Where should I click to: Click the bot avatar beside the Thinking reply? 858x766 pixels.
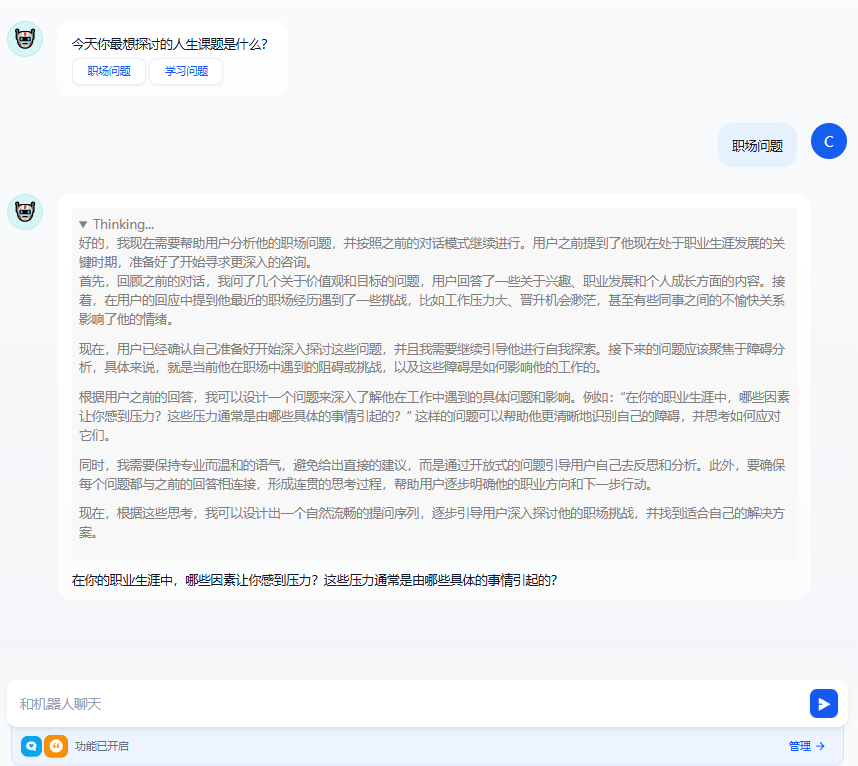[25, 212]
